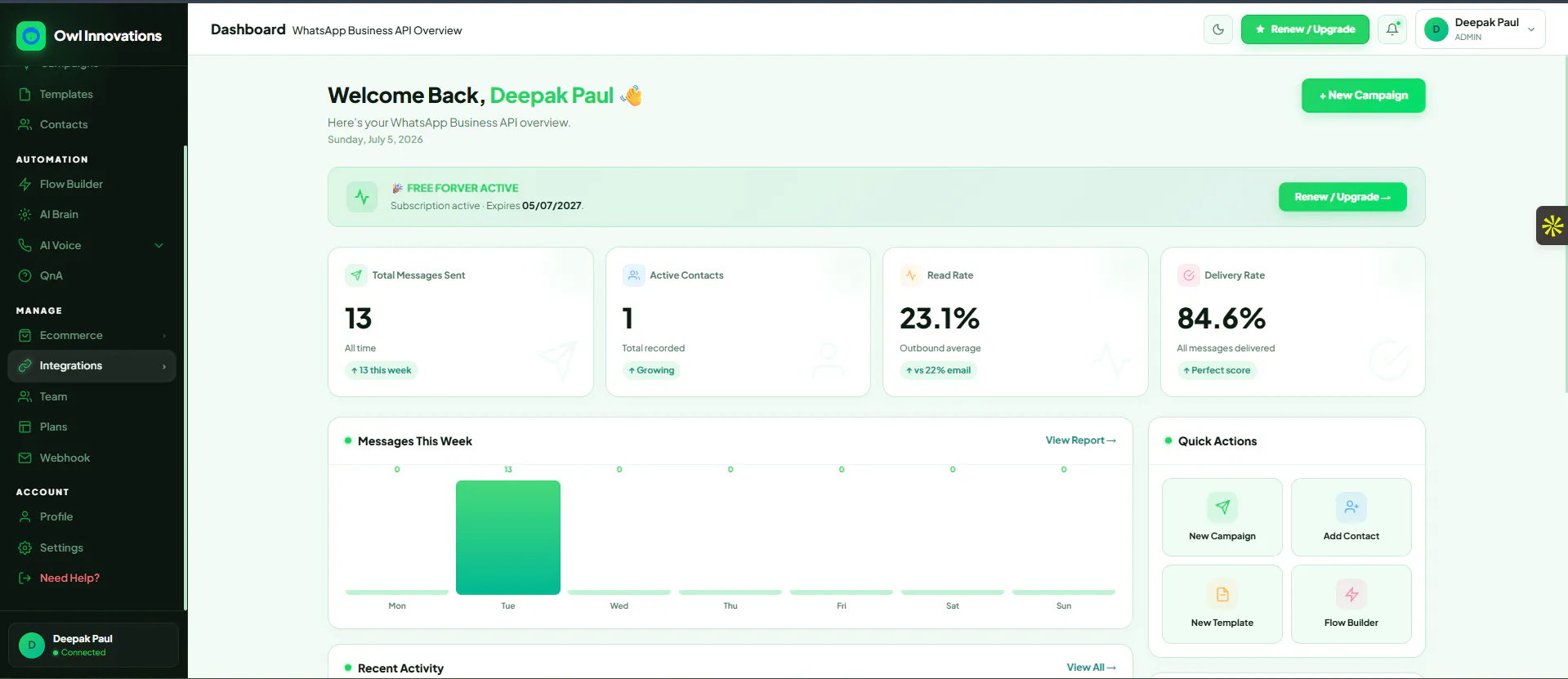This screenshot has height=679, width=1568.
Task: Click the 'Perfect score' badge
Action: (1217, 370)
